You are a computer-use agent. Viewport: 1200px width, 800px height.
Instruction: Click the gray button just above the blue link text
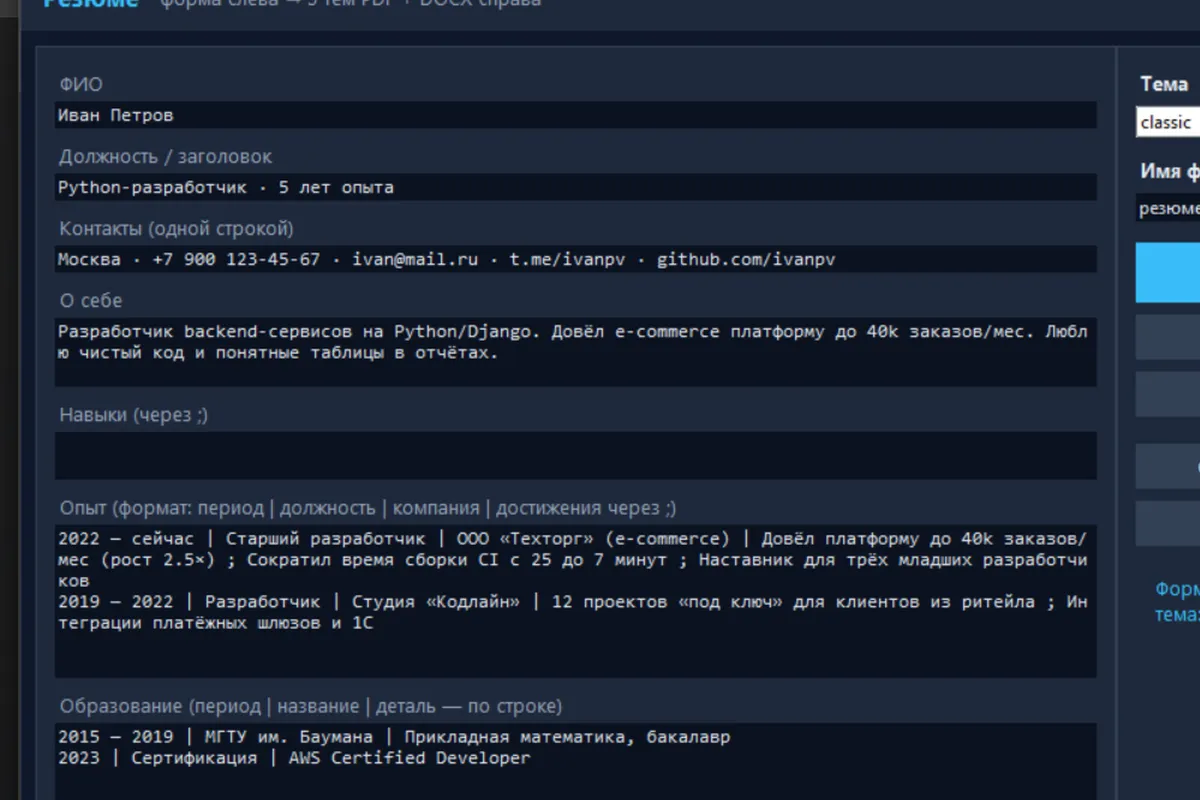[x=1168, y=523]
